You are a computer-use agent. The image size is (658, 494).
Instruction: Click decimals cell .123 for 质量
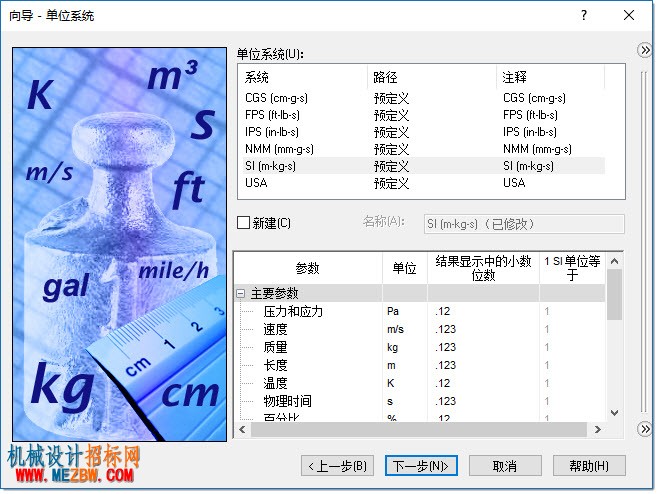[483, 348]
